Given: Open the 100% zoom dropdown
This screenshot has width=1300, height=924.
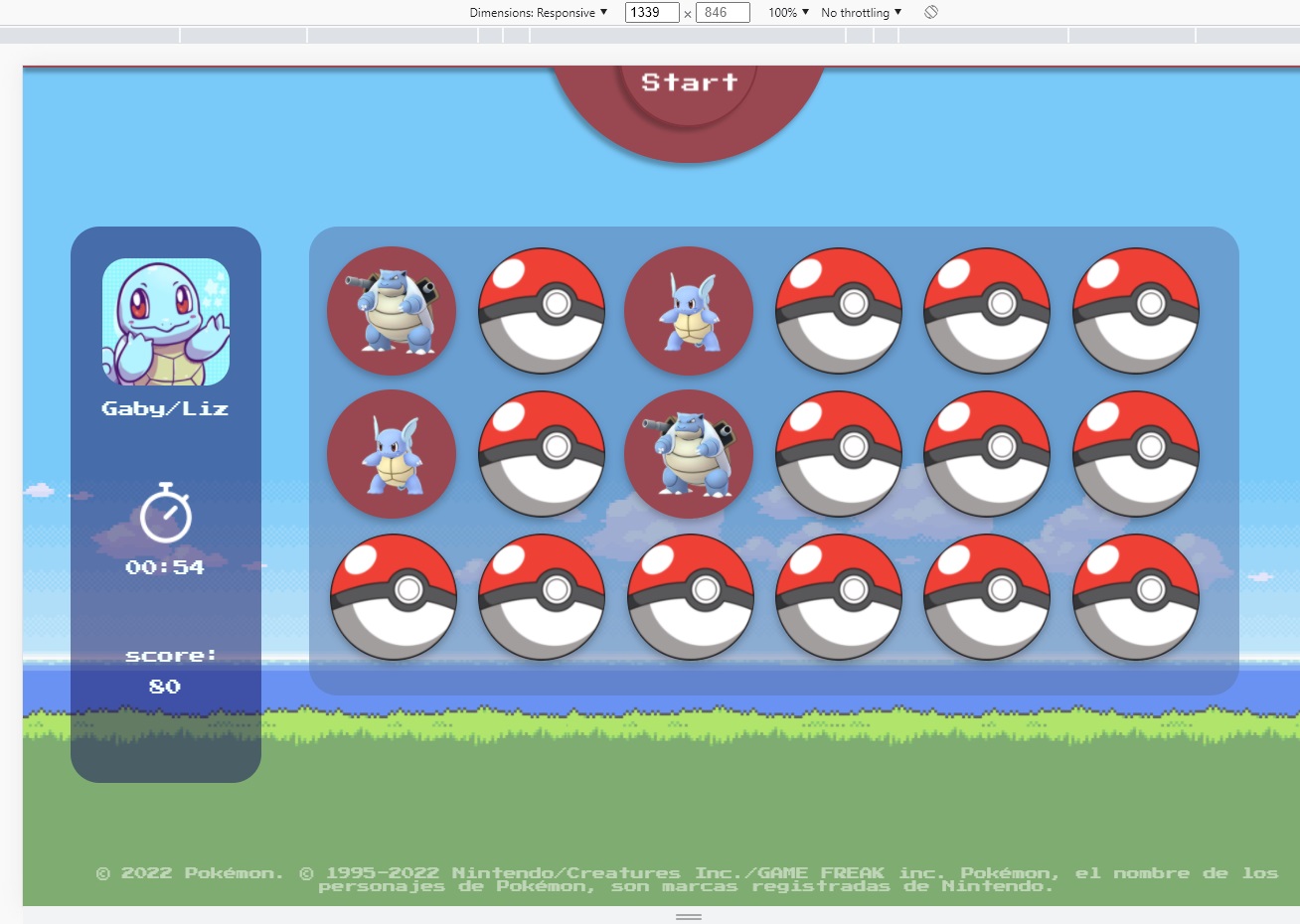Looking at the screenshot, I should (788, 13).
